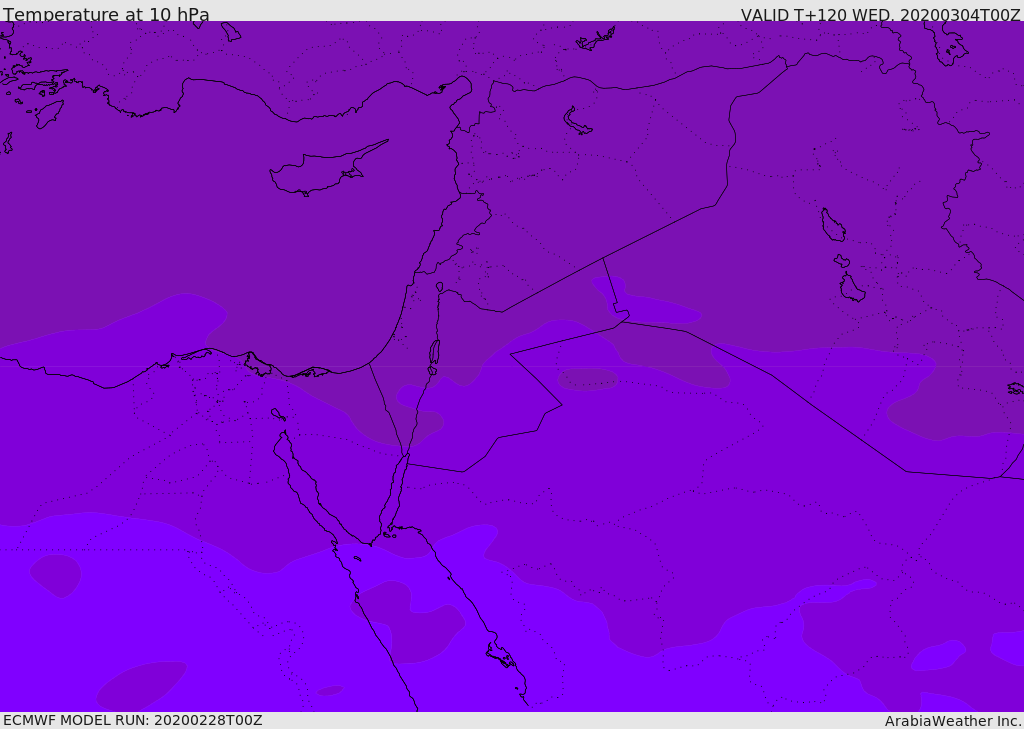Click the 'VALID T+120 WED. 20200304T00Z' label
This screenshot has height=729, width=1024.
tap(880, 15)
